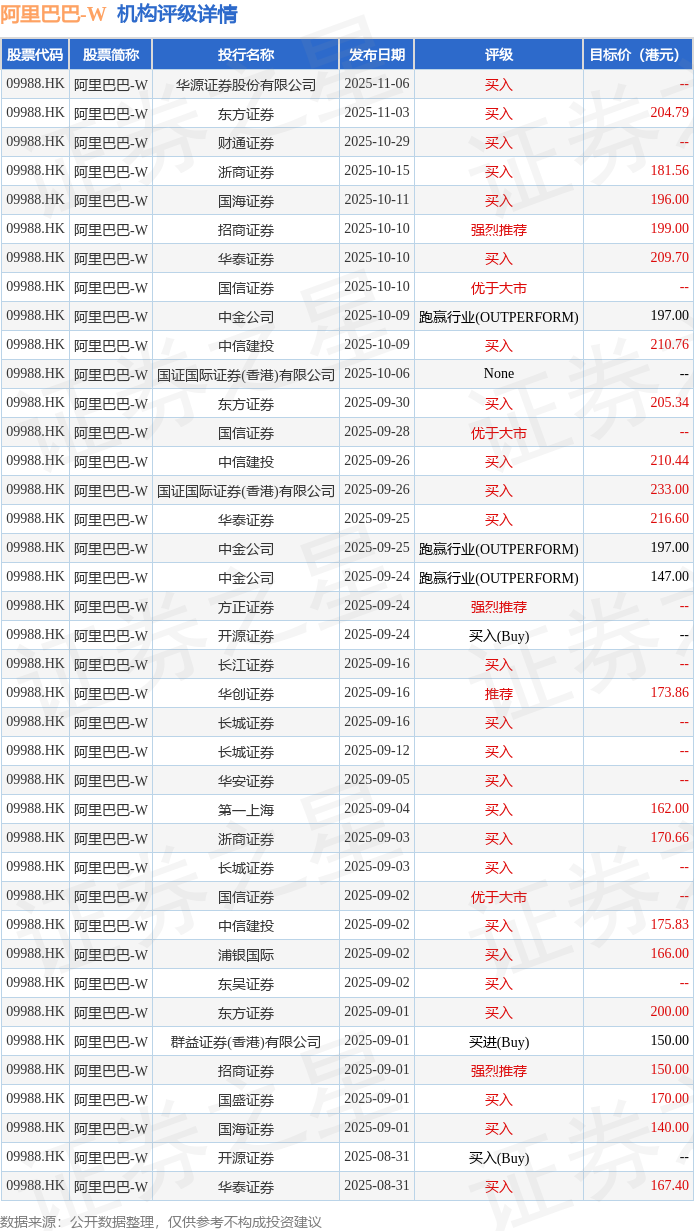This screenshot has width=694, height=1231.
Task: Select target price 209.70
Action: pos(669,258)
